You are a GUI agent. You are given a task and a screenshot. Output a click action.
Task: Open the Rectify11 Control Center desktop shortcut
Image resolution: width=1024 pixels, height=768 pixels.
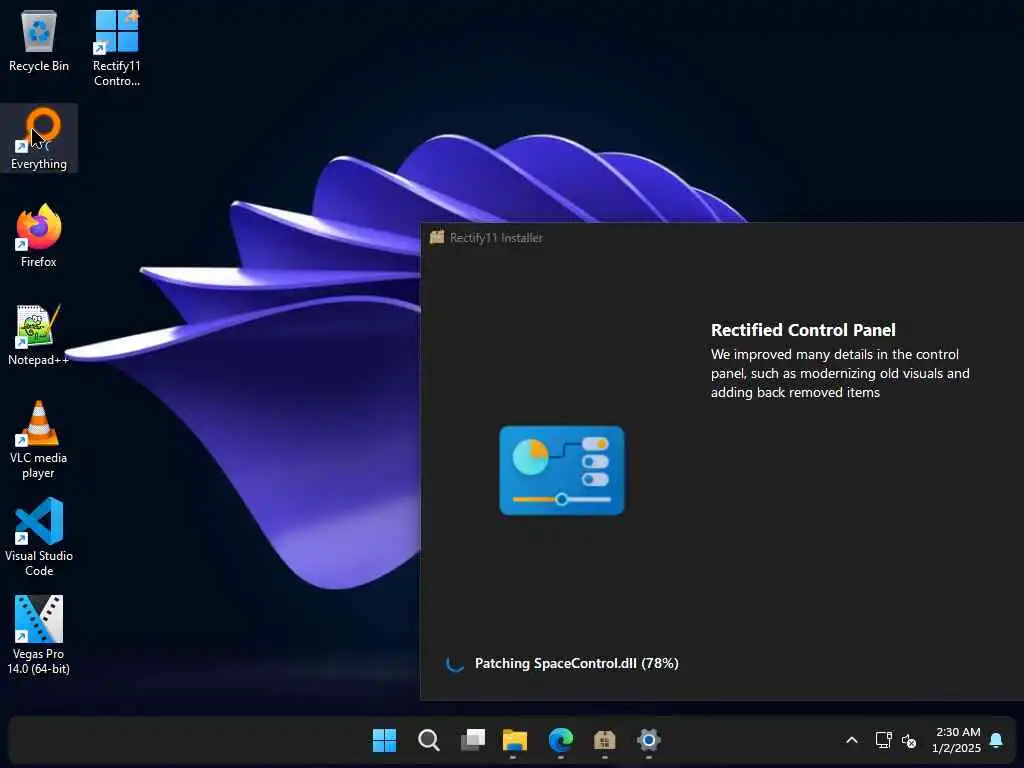117,48
